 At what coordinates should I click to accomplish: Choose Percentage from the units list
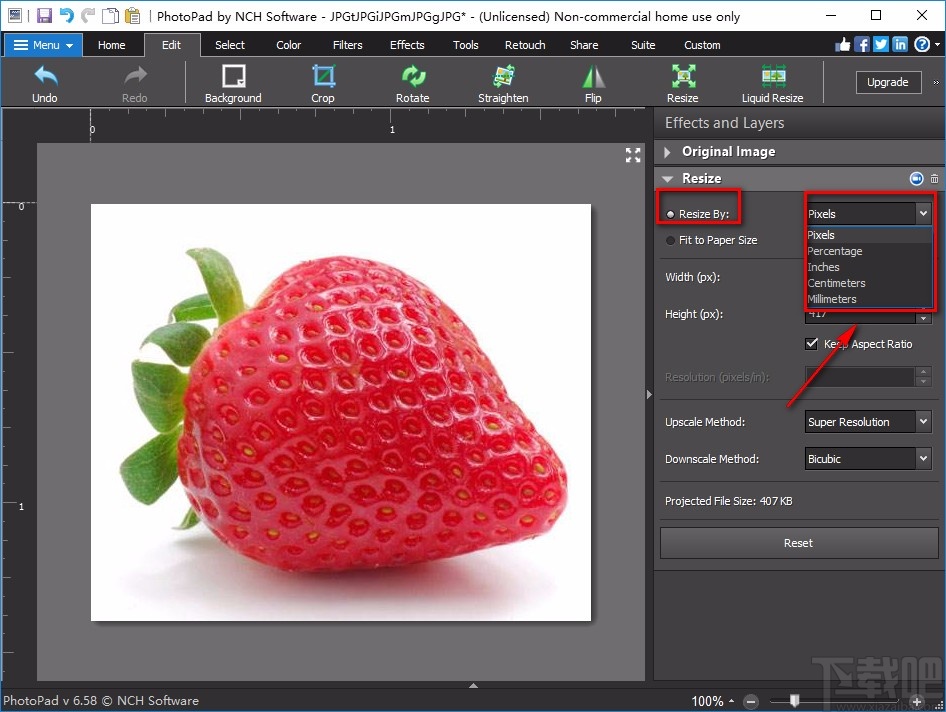tap(835, 251)
